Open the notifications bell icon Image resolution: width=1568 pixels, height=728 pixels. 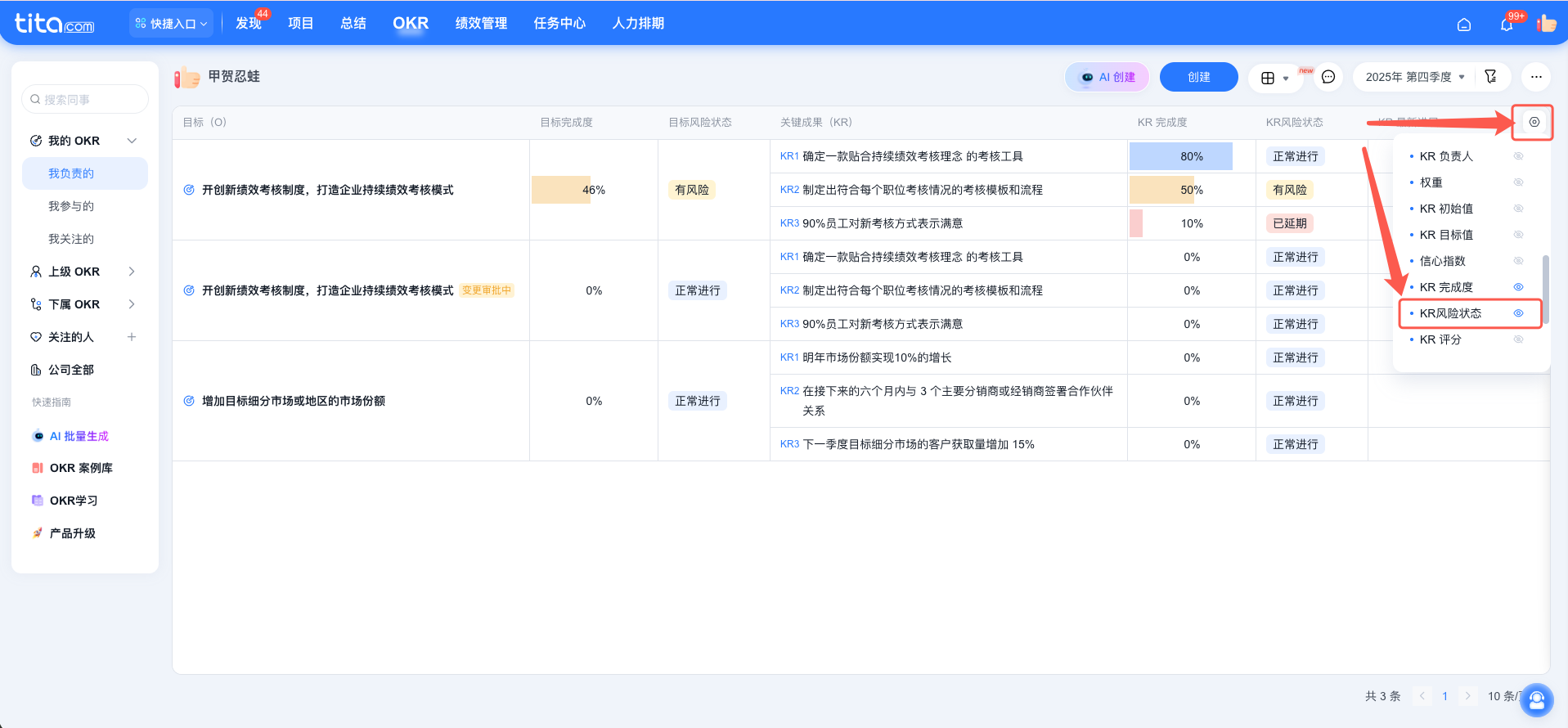[x=1507, y=25]
